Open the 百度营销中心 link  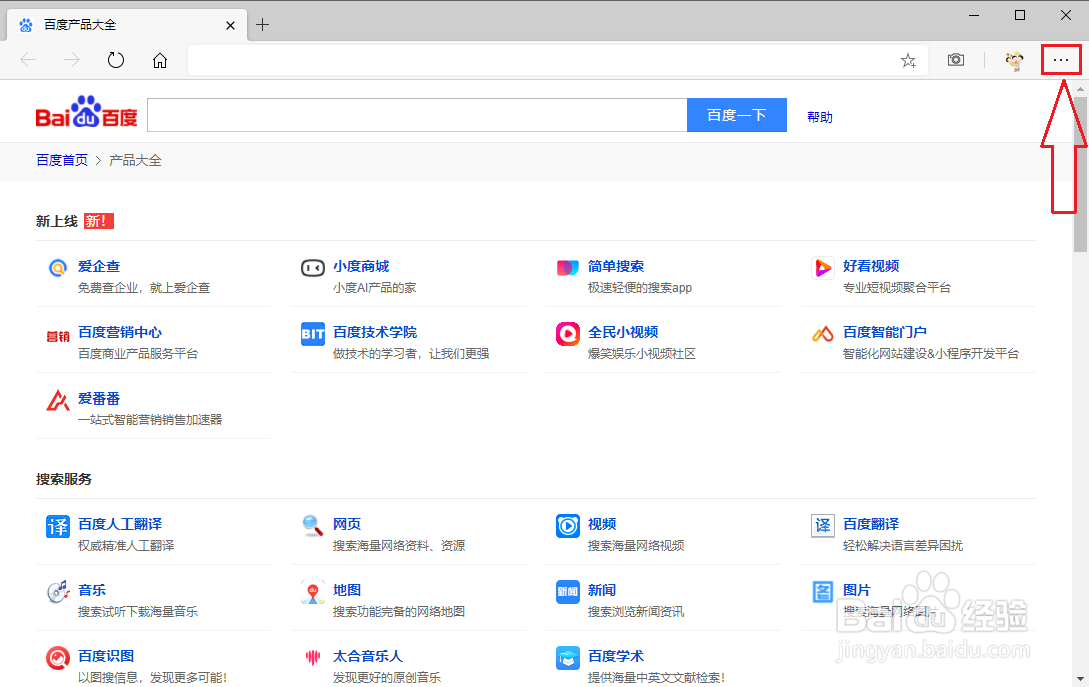point(120,332)
